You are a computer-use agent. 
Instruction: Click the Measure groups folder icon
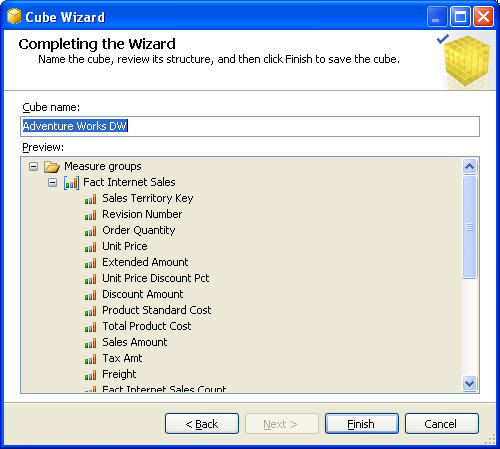(x=52, y=166)
